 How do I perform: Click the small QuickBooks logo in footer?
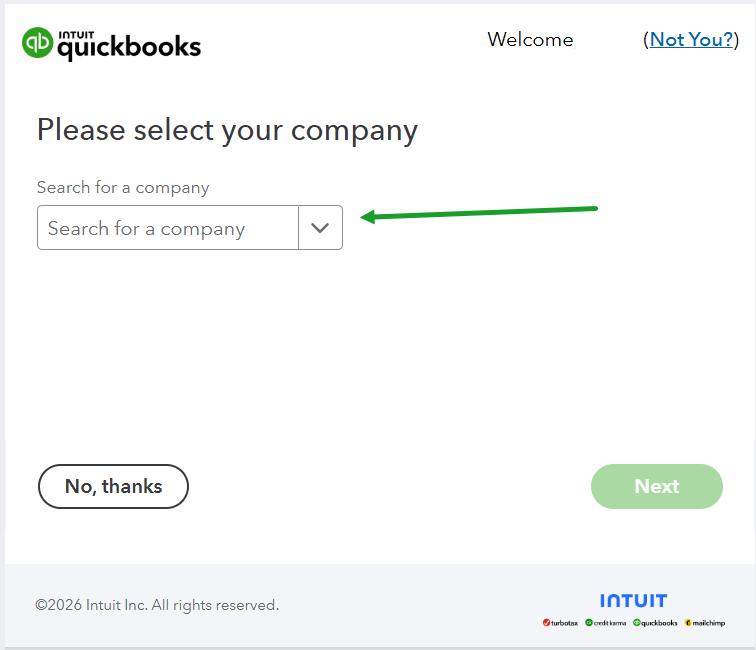[655, 623]
